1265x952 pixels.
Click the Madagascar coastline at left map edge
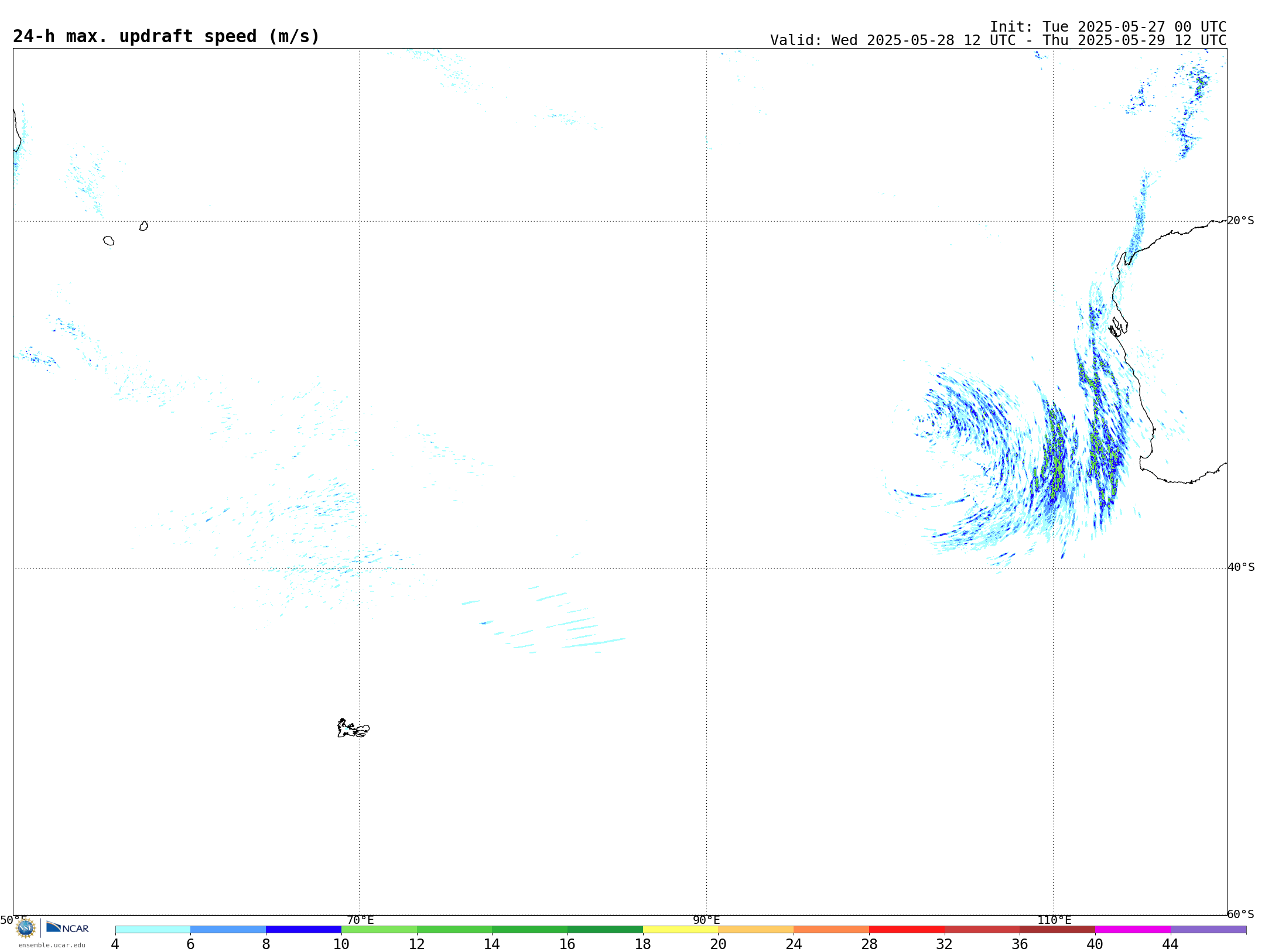17,132
